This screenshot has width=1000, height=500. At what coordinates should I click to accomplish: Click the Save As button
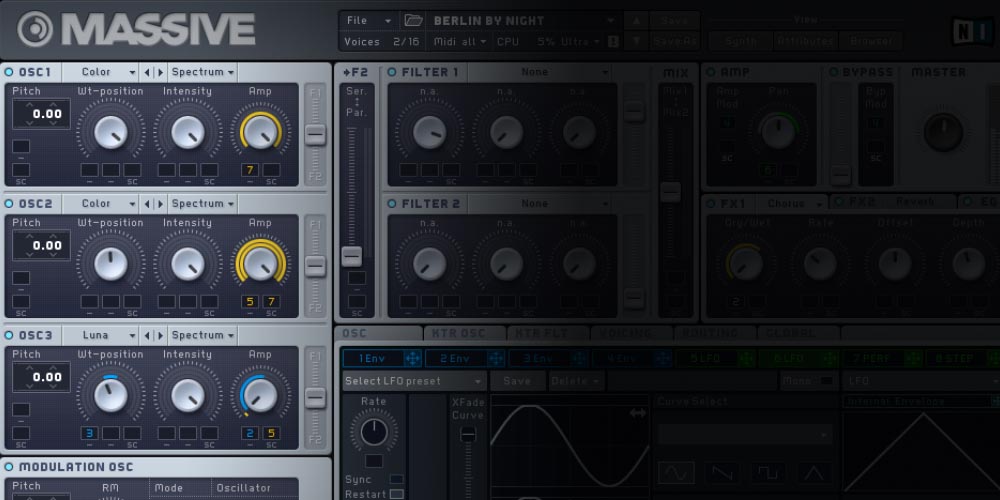(x=674, y=41)
